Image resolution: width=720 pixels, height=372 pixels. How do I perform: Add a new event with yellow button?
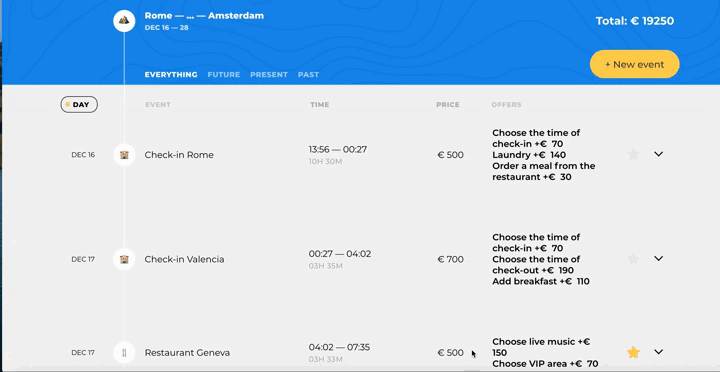635,64
